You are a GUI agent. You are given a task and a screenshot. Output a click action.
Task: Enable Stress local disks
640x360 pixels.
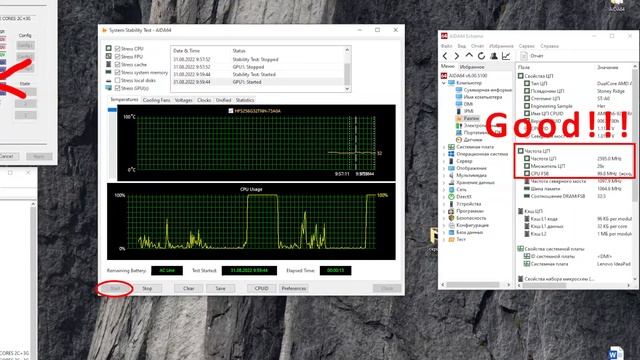118,80
